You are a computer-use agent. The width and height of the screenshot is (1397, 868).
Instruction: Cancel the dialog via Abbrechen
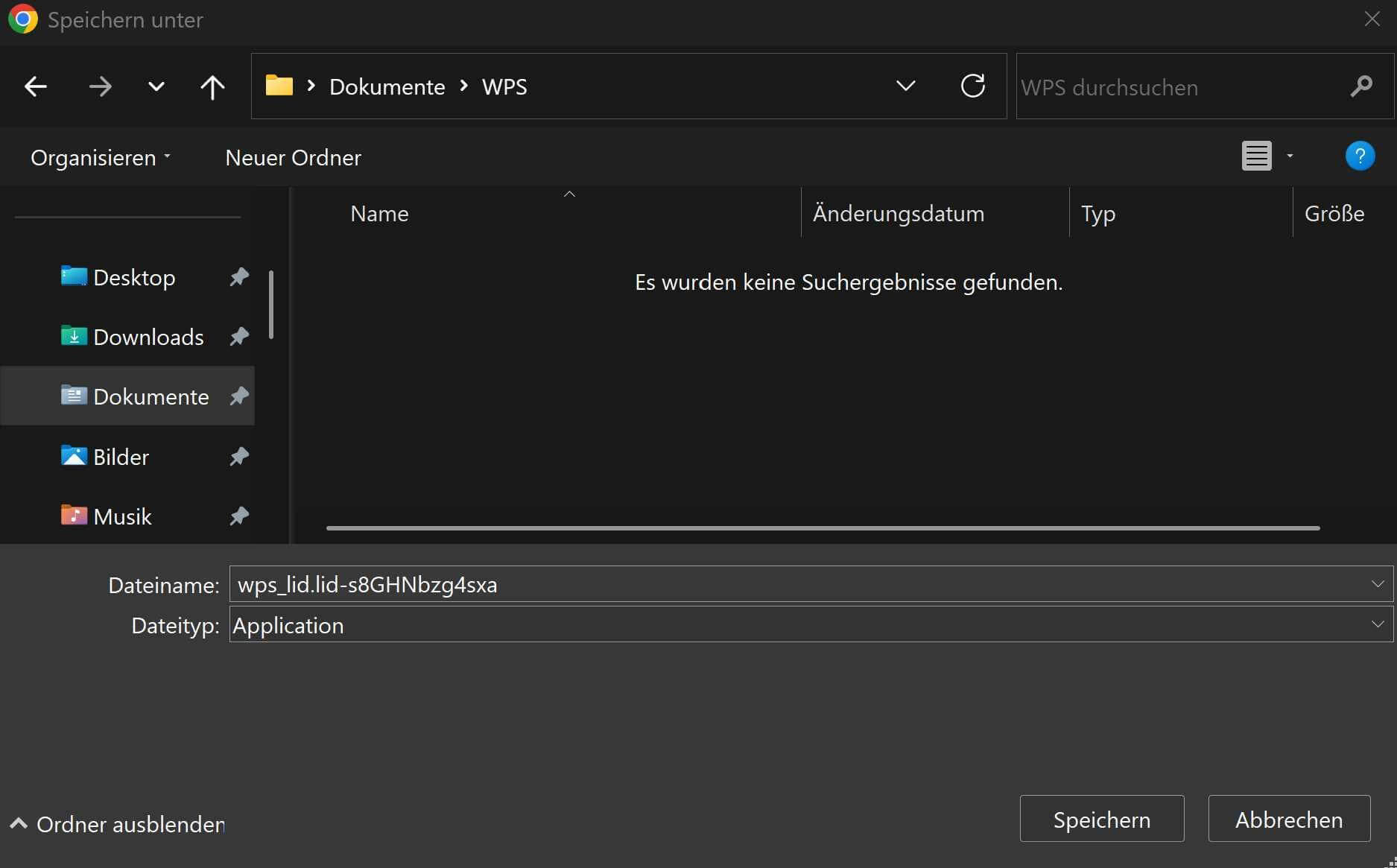(1289, 819)
